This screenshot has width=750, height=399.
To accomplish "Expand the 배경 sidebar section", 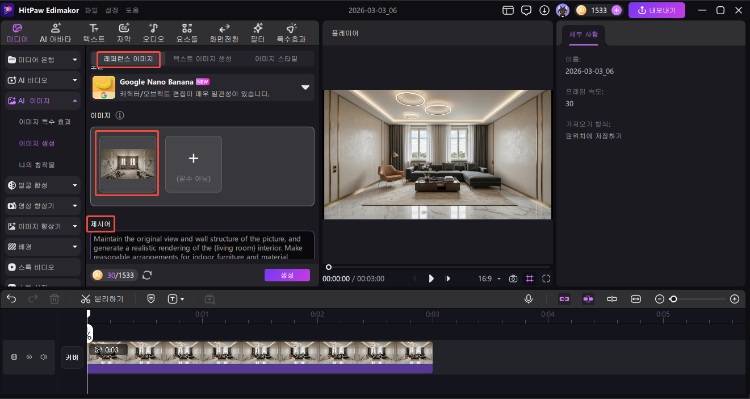I will click(43, 247).
